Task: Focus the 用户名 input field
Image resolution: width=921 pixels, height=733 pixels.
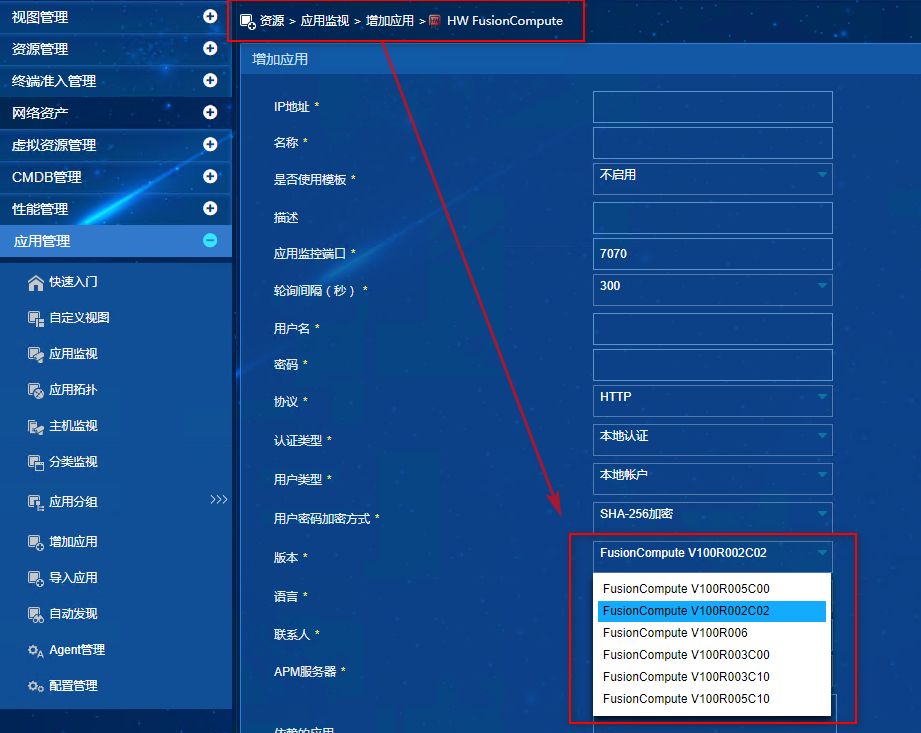Action: pyautogui.click(x=712, y=329)
